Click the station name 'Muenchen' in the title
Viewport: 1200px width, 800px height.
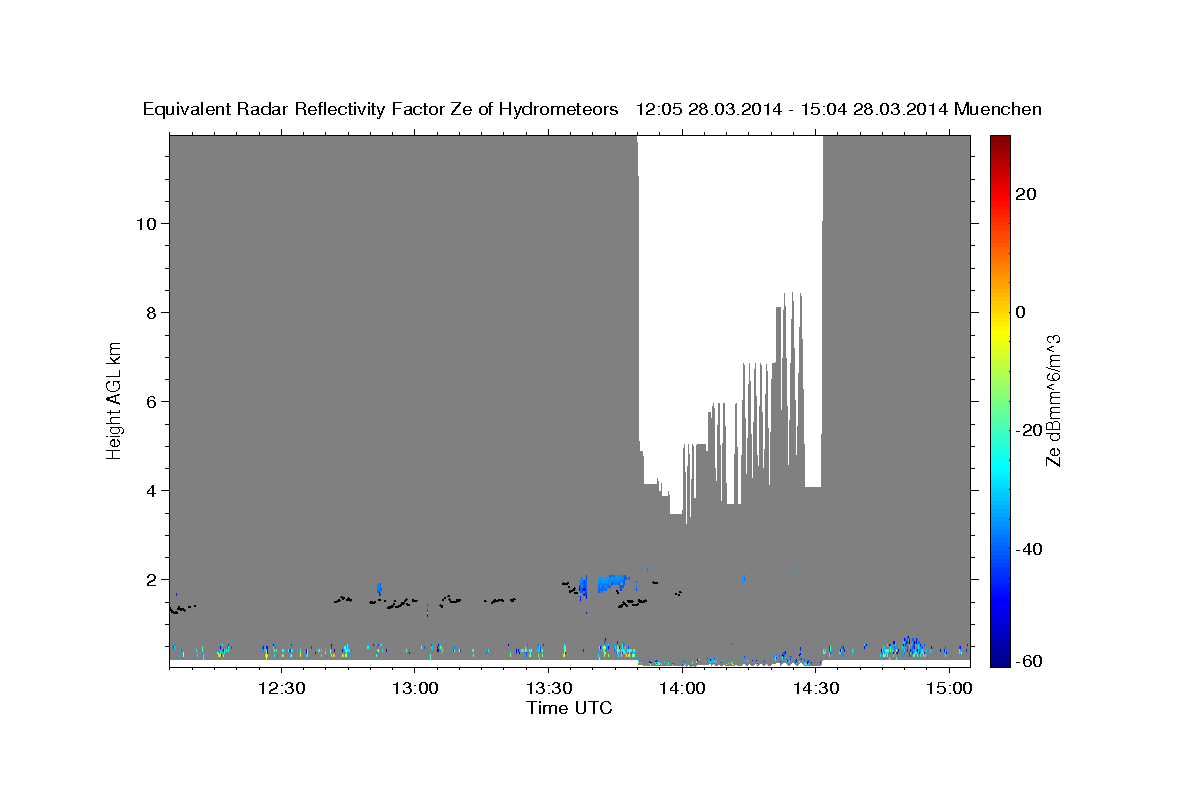coord(998,109)
